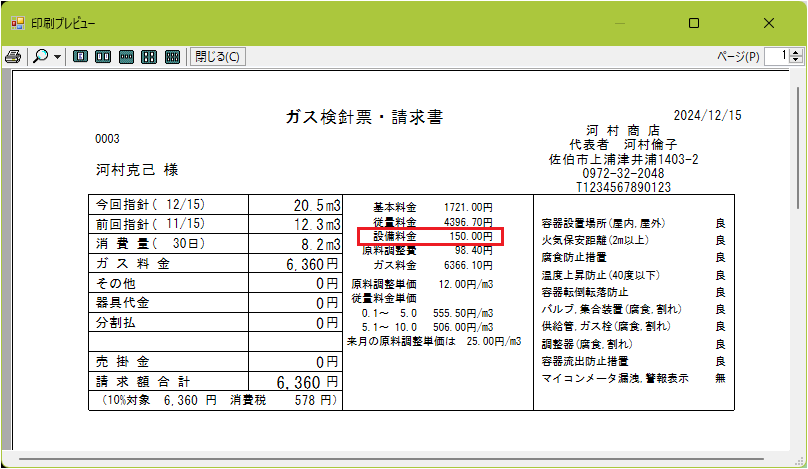
Task: Close the 印刷プレビュー window
Action: (x=768, y=22)
